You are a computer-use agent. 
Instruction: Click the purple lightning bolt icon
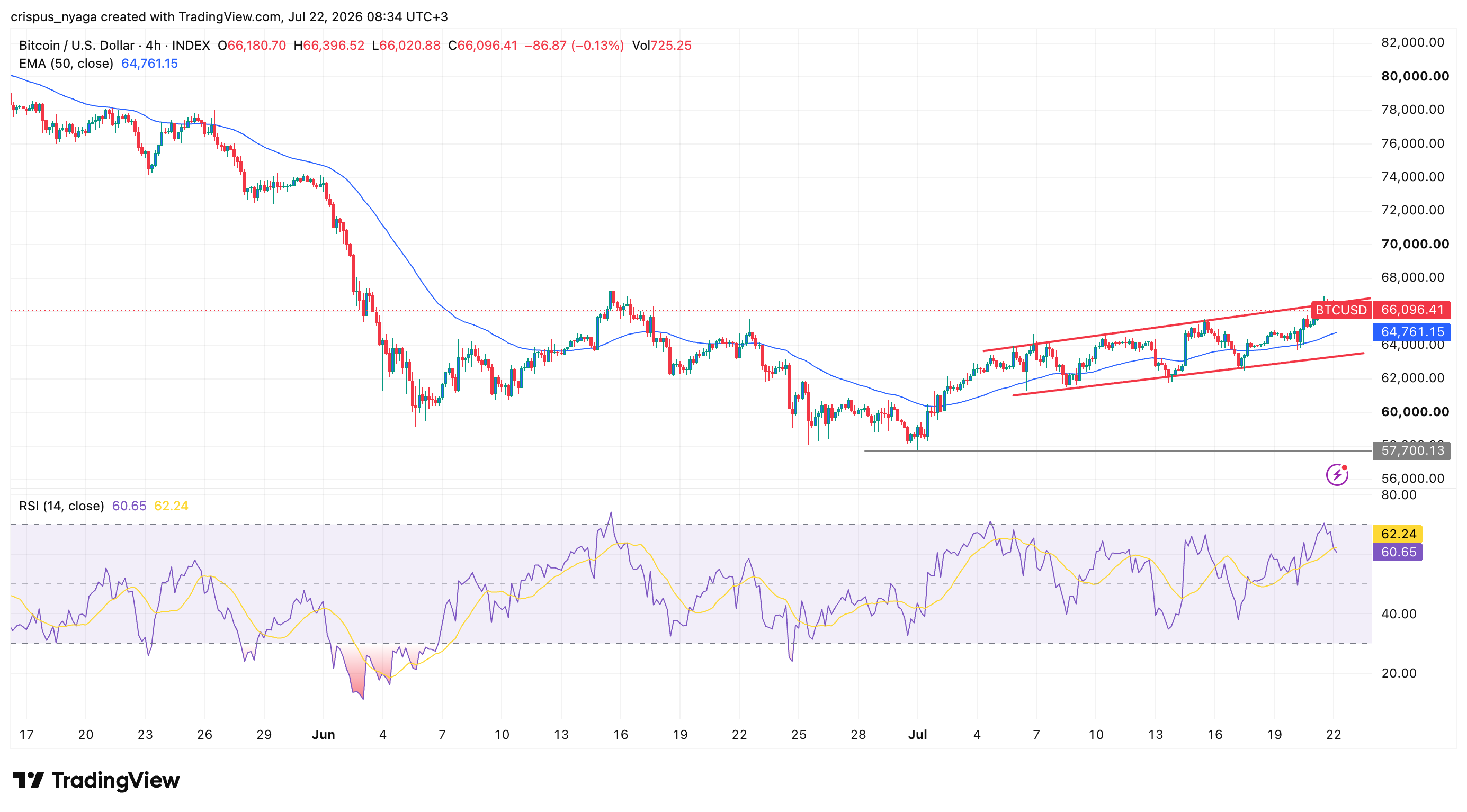click(x=1336, y=475)
